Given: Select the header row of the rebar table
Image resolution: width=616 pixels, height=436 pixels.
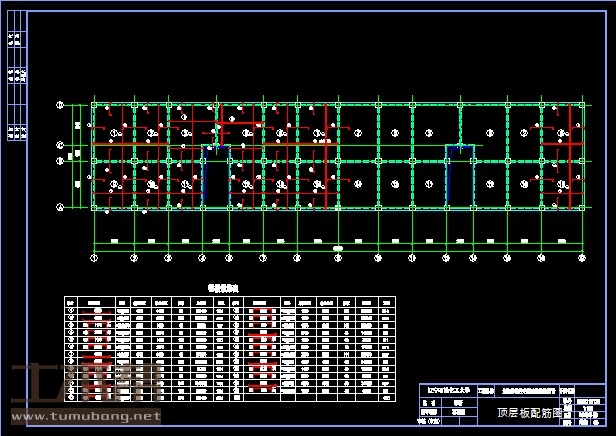Looking at the screenshot, I should [230, 300].
